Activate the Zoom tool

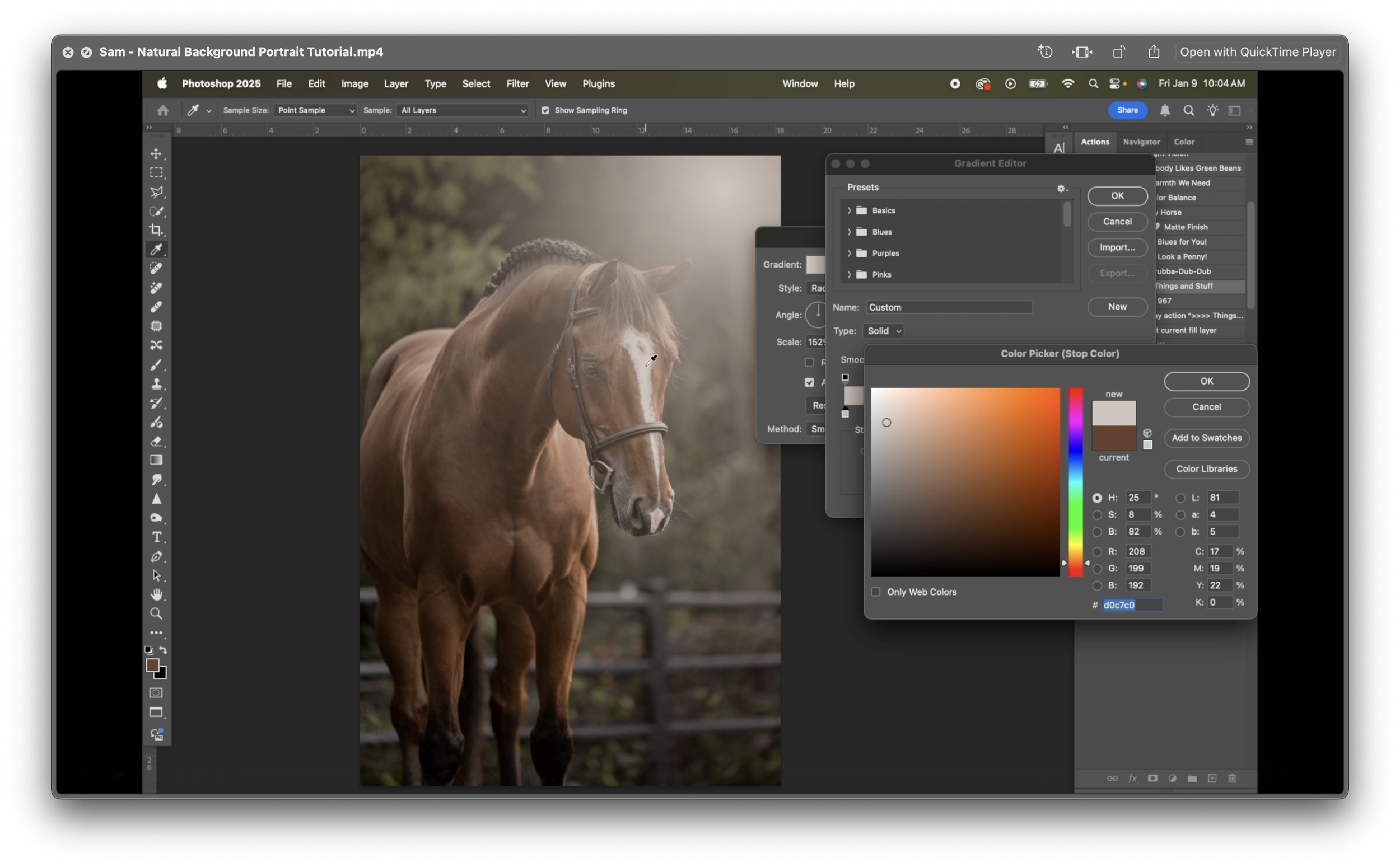pos(156,613)
